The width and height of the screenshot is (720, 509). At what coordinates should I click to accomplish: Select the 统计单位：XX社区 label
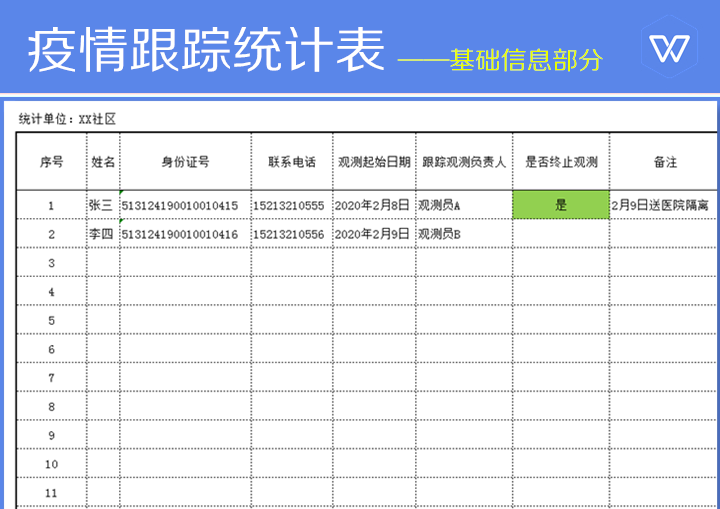point(68,119)
